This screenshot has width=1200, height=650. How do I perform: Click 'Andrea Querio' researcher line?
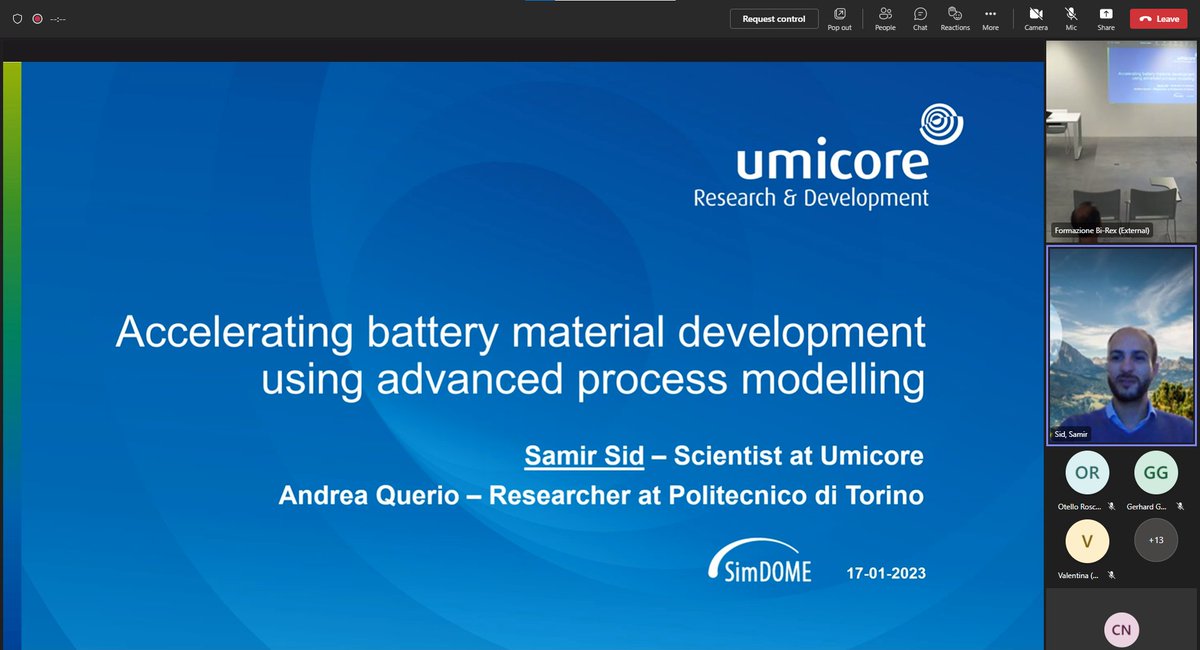click(x=601, y=495)
